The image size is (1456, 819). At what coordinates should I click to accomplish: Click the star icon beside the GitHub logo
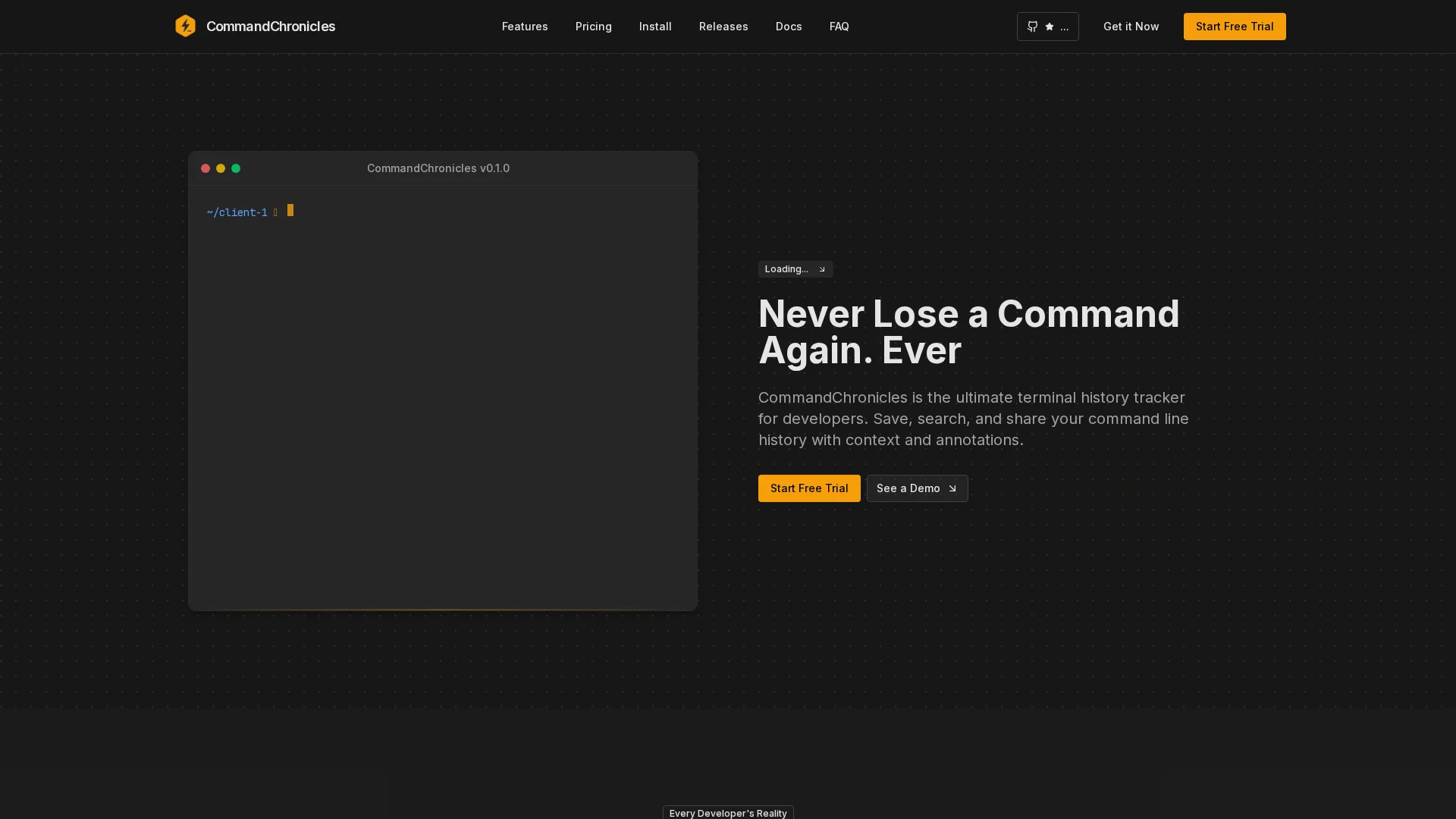tap(1050, 27)
